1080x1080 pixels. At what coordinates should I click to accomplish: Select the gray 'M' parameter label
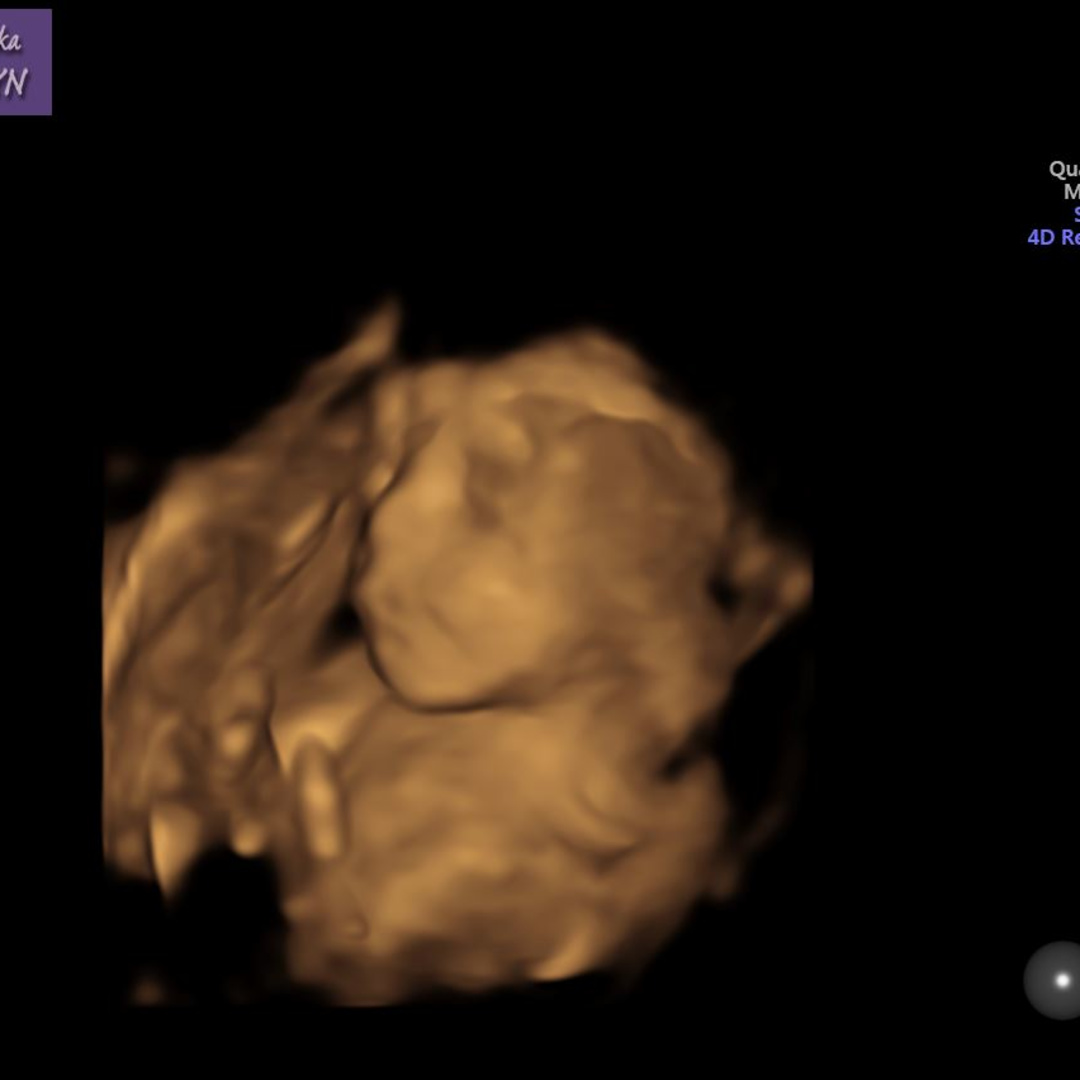[x=1071, y=192]
